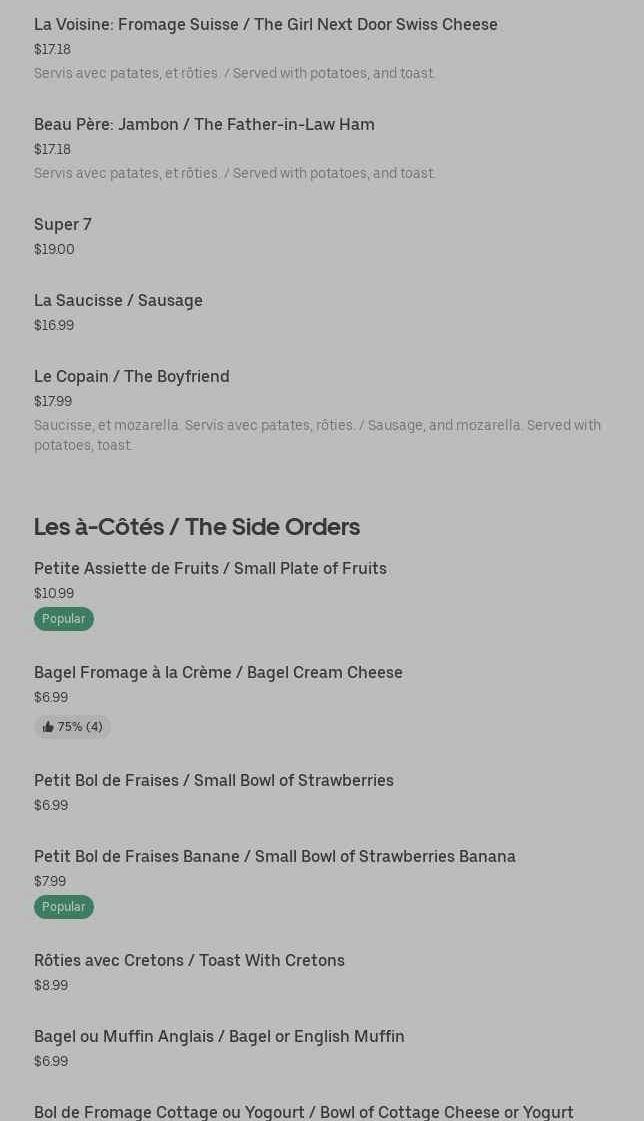Choose Petit Bol de Fraises Banane item
This screenshot has width=644, height=1121.
(x=275, y=856)
